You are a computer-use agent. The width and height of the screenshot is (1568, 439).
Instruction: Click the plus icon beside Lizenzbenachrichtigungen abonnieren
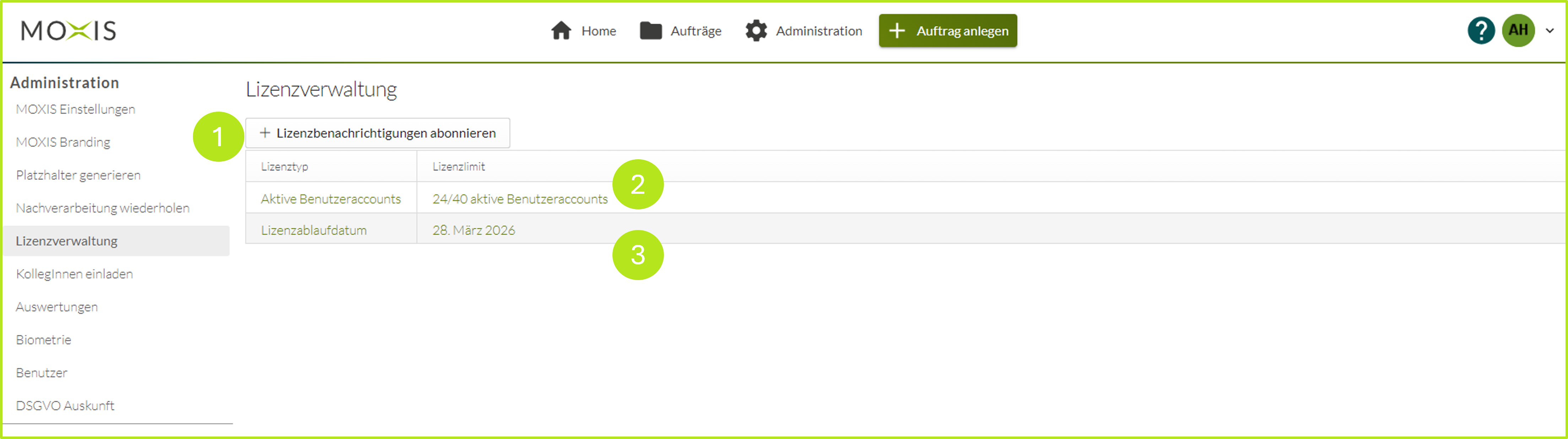(x=265, y=133)
